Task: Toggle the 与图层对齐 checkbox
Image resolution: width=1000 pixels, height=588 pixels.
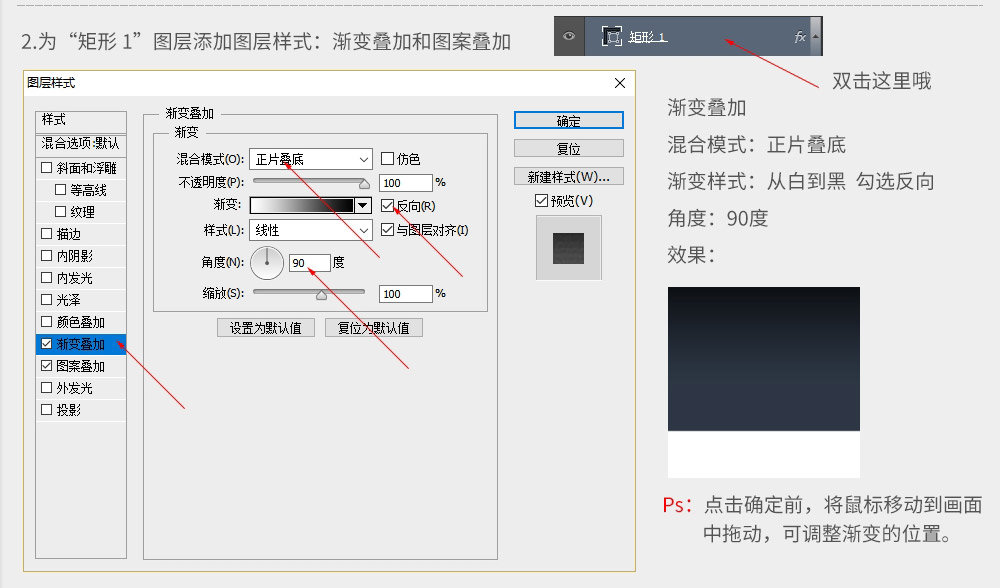Action: 387,230
